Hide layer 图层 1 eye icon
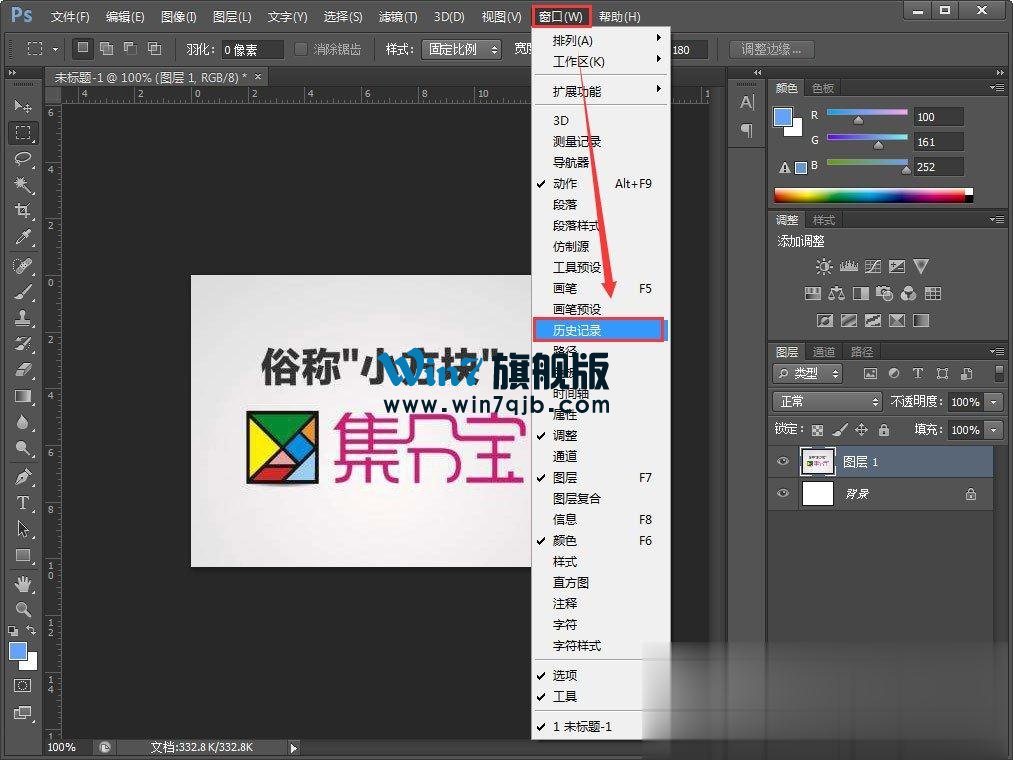The image size is (1013, 760). 783,461
